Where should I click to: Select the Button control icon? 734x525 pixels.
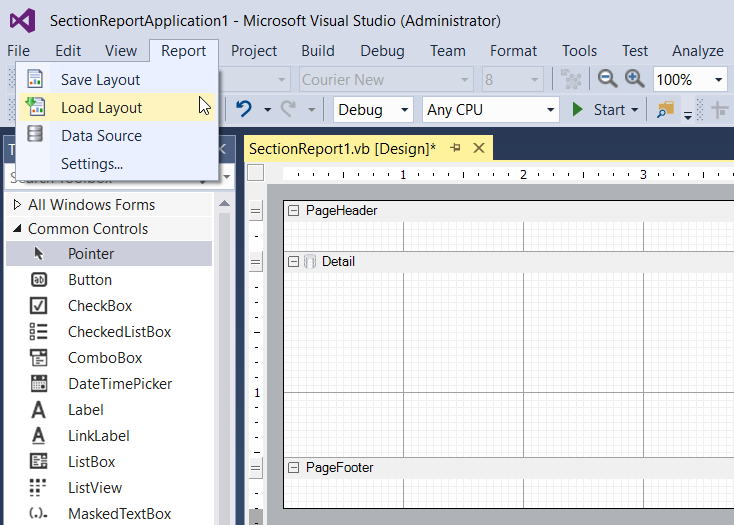pyautogui.click(x=39, y=280)
